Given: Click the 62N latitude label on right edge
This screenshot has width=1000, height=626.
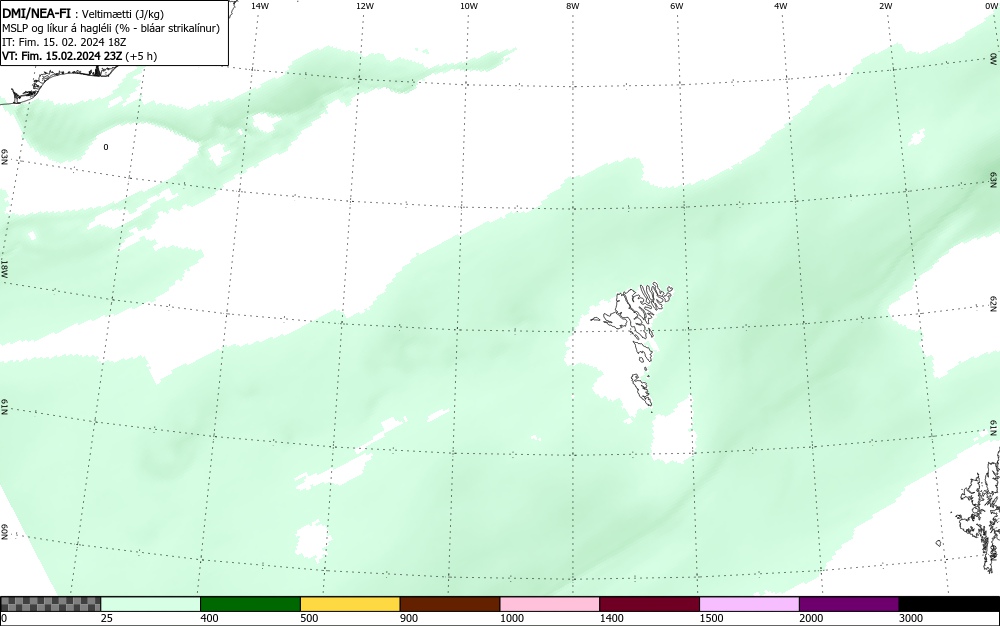Looking at the screenshot, I should pyautogui.click(x=994, y=304).
